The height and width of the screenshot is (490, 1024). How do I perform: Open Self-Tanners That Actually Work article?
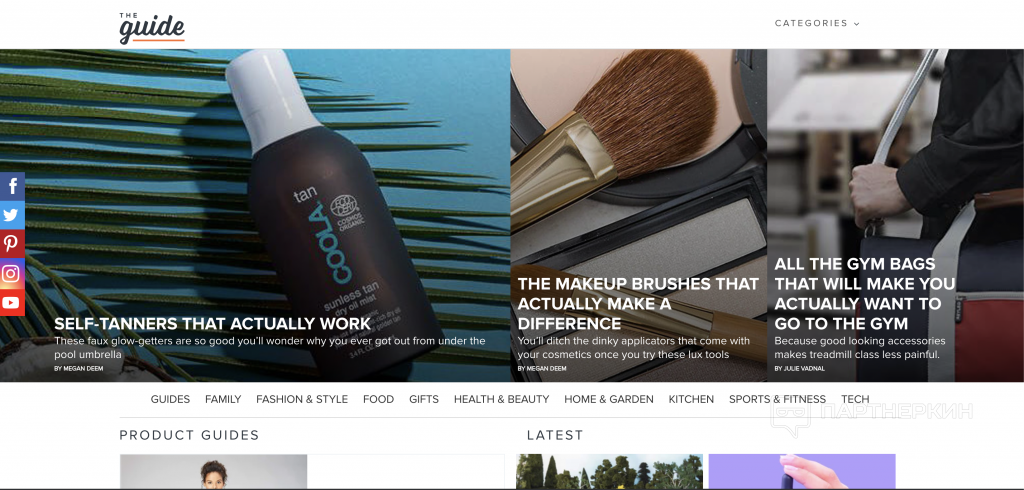click(x=212, y=324)
